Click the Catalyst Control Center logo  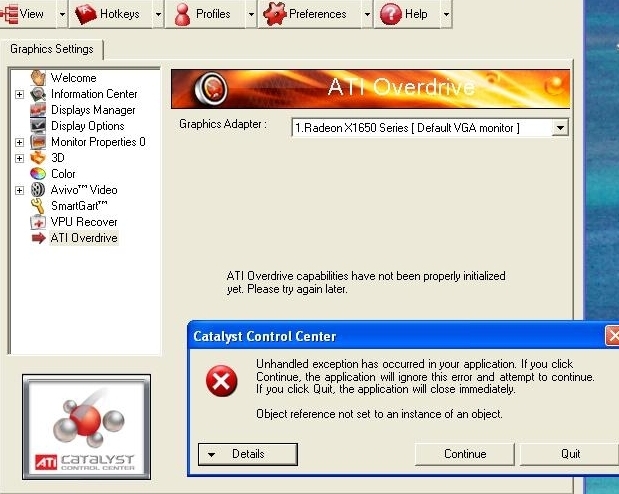(86, 427)
